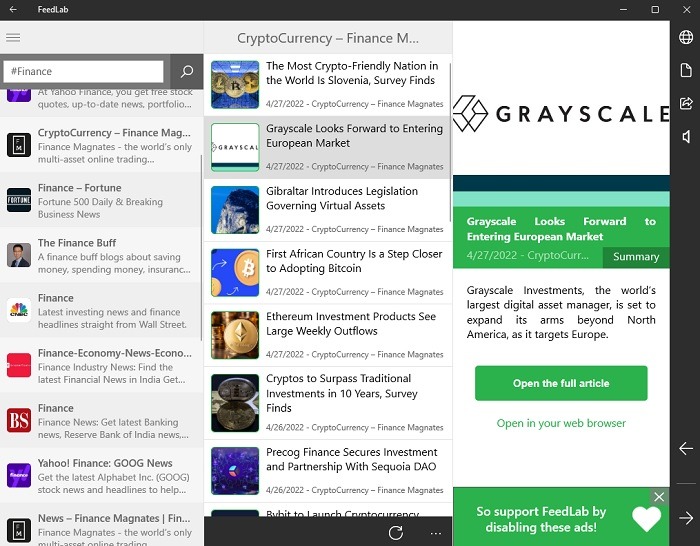This screenshot has height=546, width=700.
Task: Open the hamburger navigation menu
Action: 13,38
